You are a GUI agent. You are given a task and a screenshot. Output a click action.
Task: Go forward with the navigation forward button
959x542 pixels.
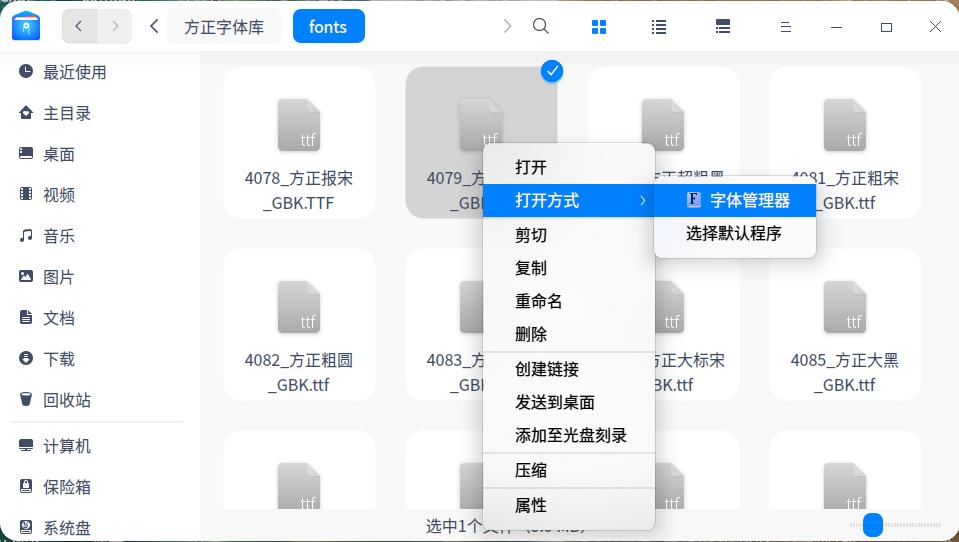coord(114,26)
